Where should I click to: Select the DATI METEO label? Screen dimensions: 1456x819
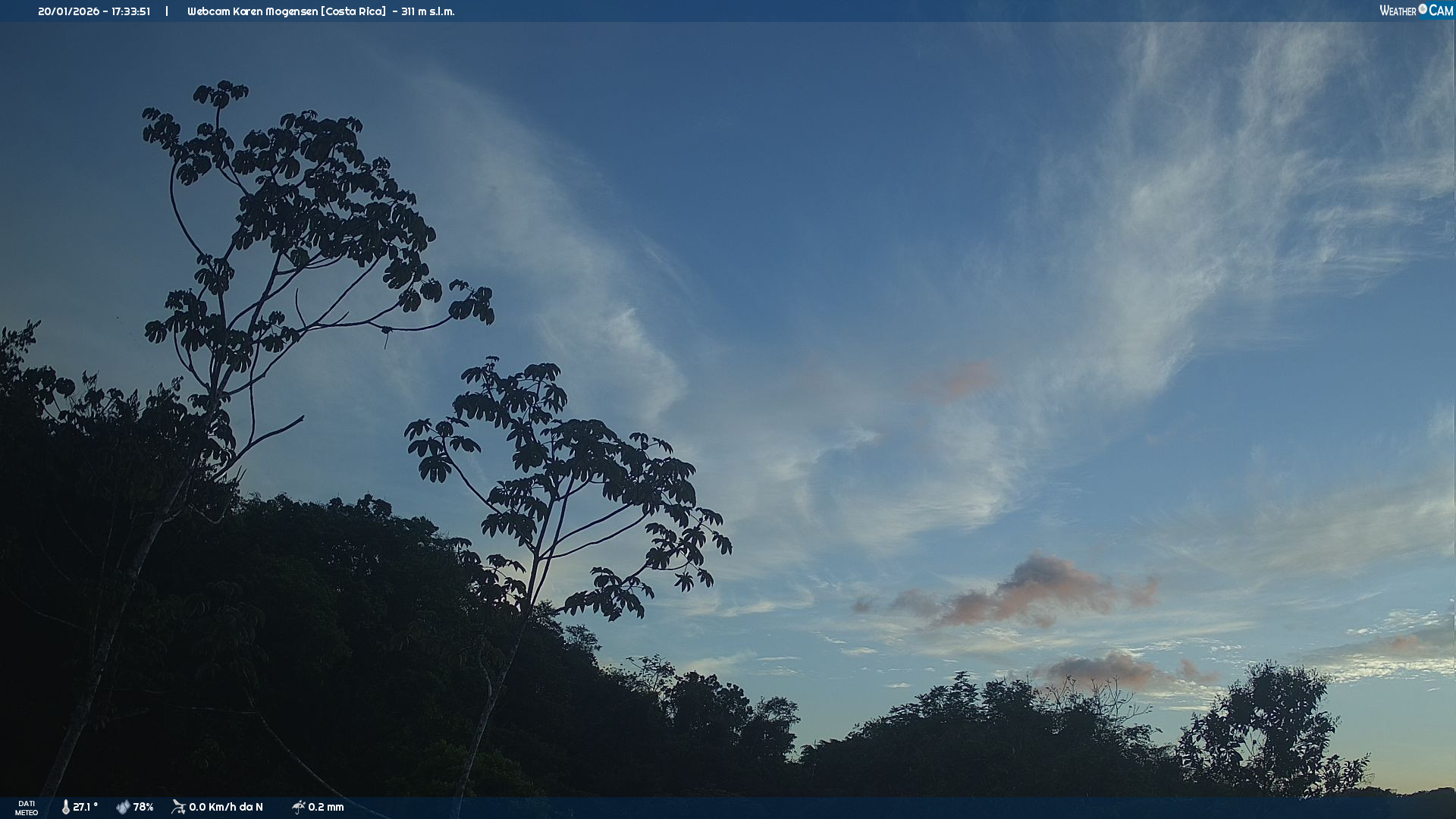point(27,808)
